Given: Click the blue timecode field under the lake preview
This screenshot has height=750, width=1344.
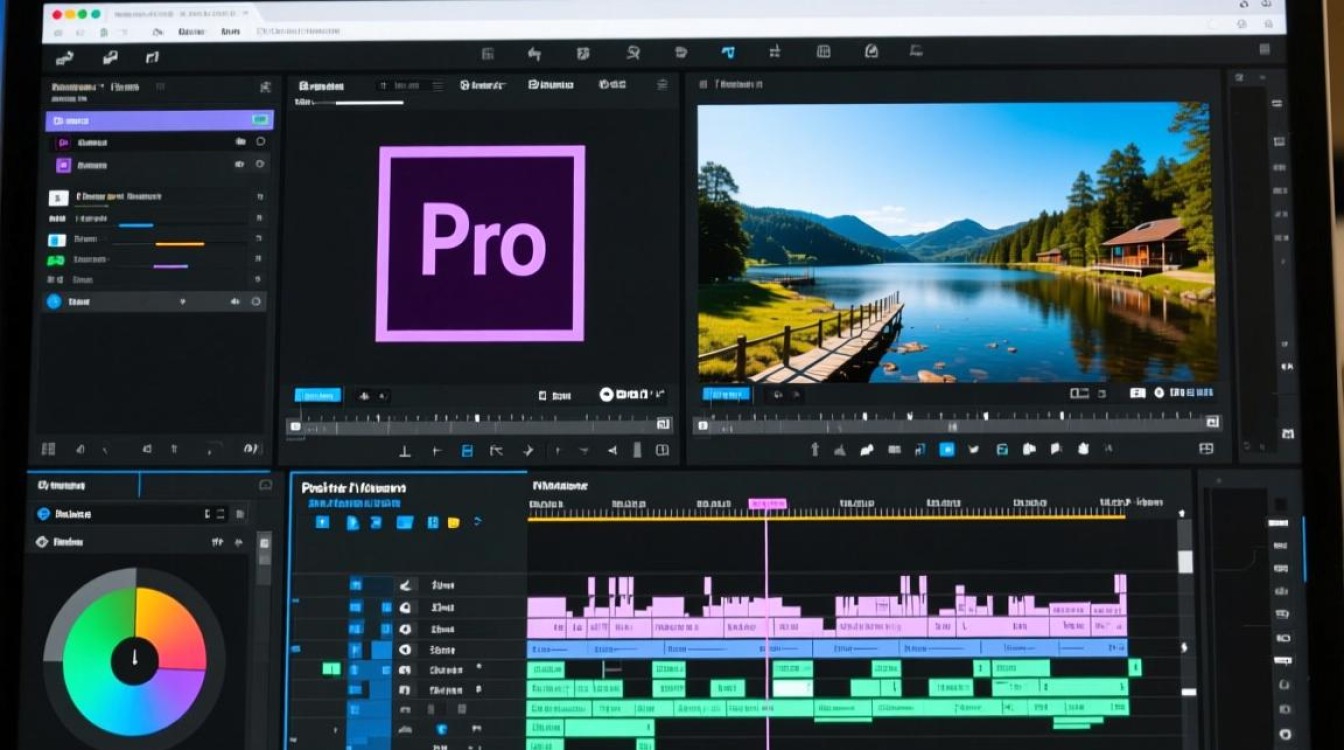Looking at the screenshot, I should pyautogui.click(x=726, y=394).
